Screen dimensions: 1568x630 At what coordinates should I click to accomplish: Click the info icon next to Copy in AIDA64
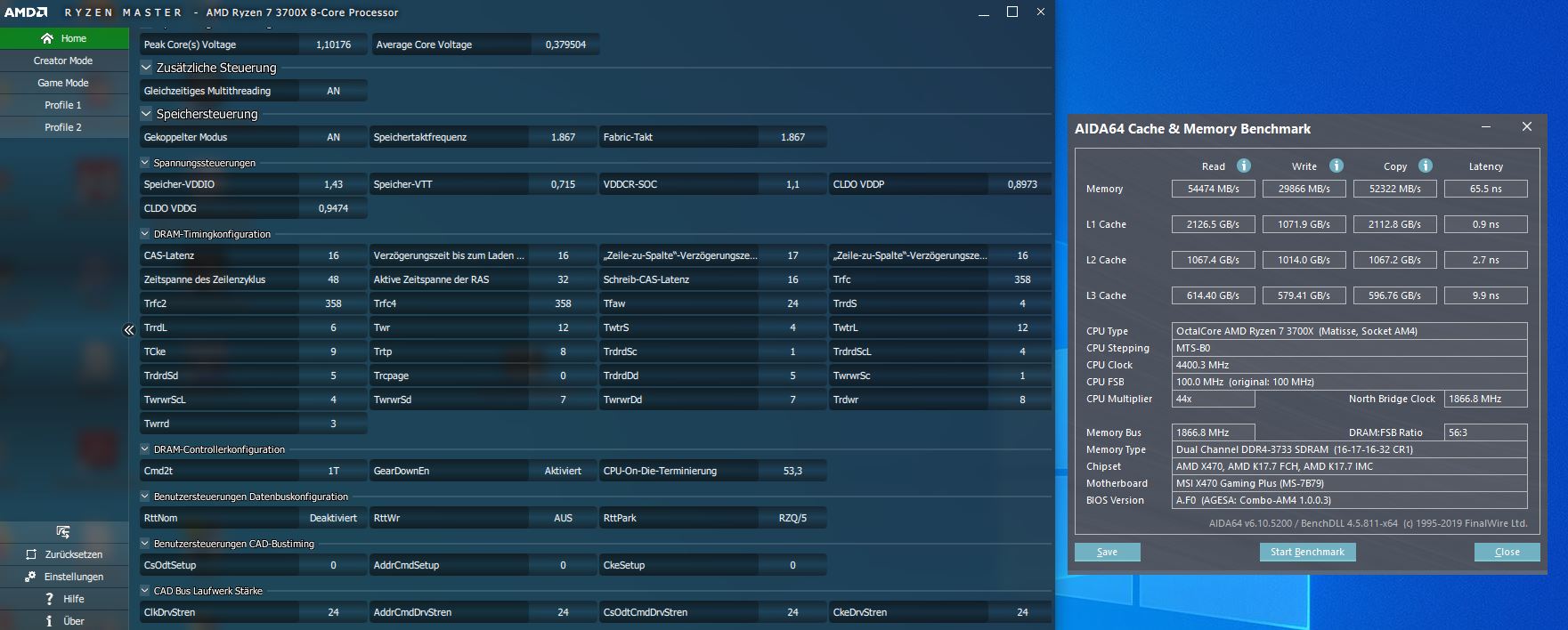pos(1425,166)
